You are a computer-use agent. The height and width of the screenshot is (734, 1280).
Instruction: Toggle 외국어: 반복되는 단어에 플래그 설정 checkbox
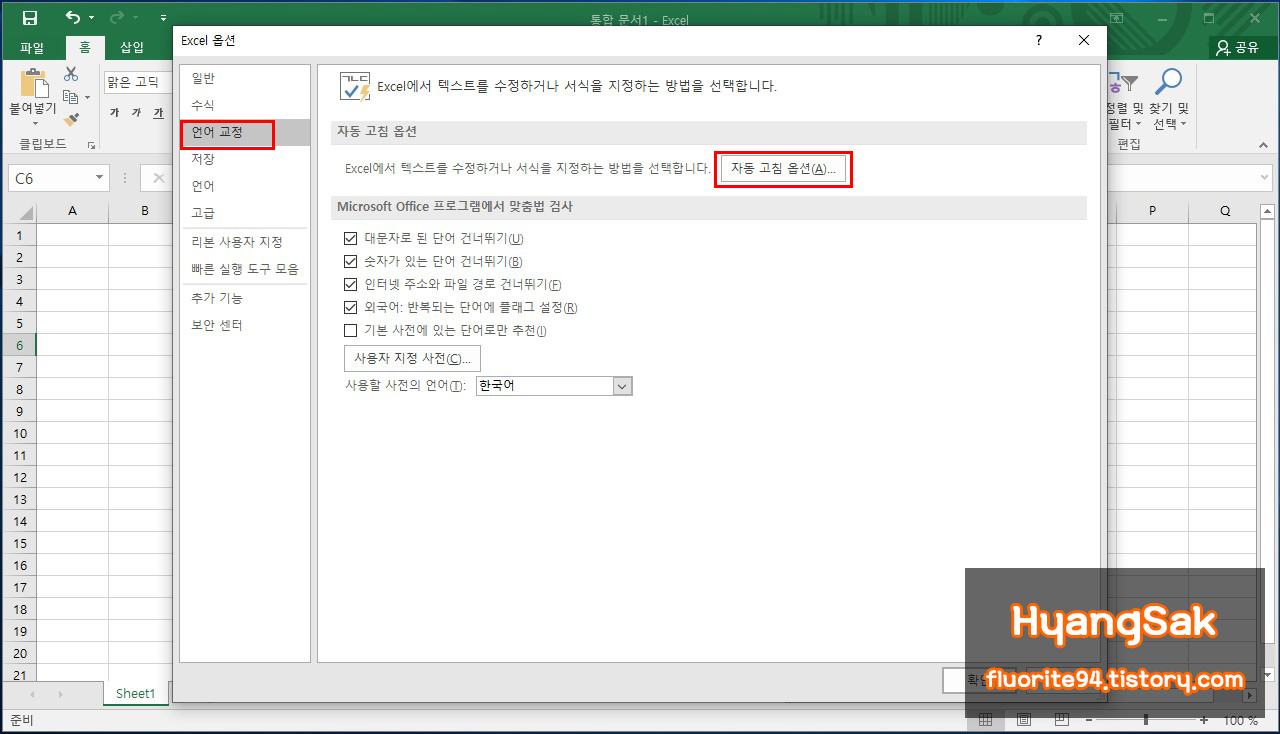(350, 308)
